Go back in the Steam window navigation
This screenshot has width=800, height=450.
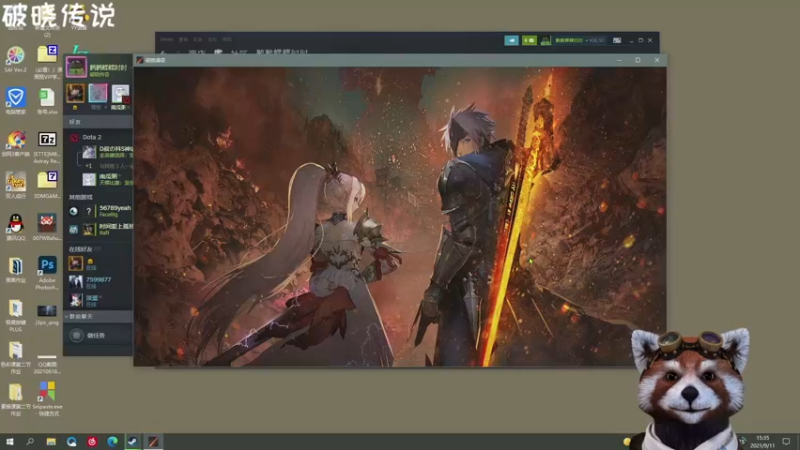tap(163, 52)
